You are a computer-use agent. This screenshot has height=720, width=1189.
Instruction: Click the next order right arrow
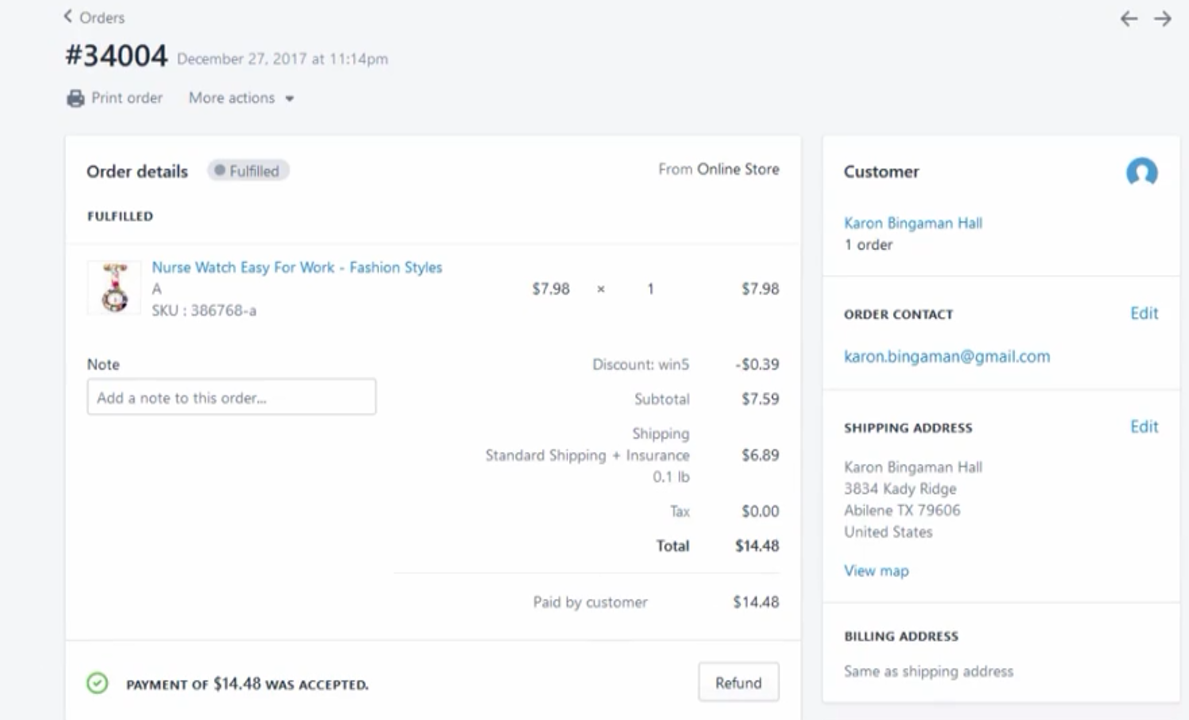pyautogui.click(x=1162, y=19)
